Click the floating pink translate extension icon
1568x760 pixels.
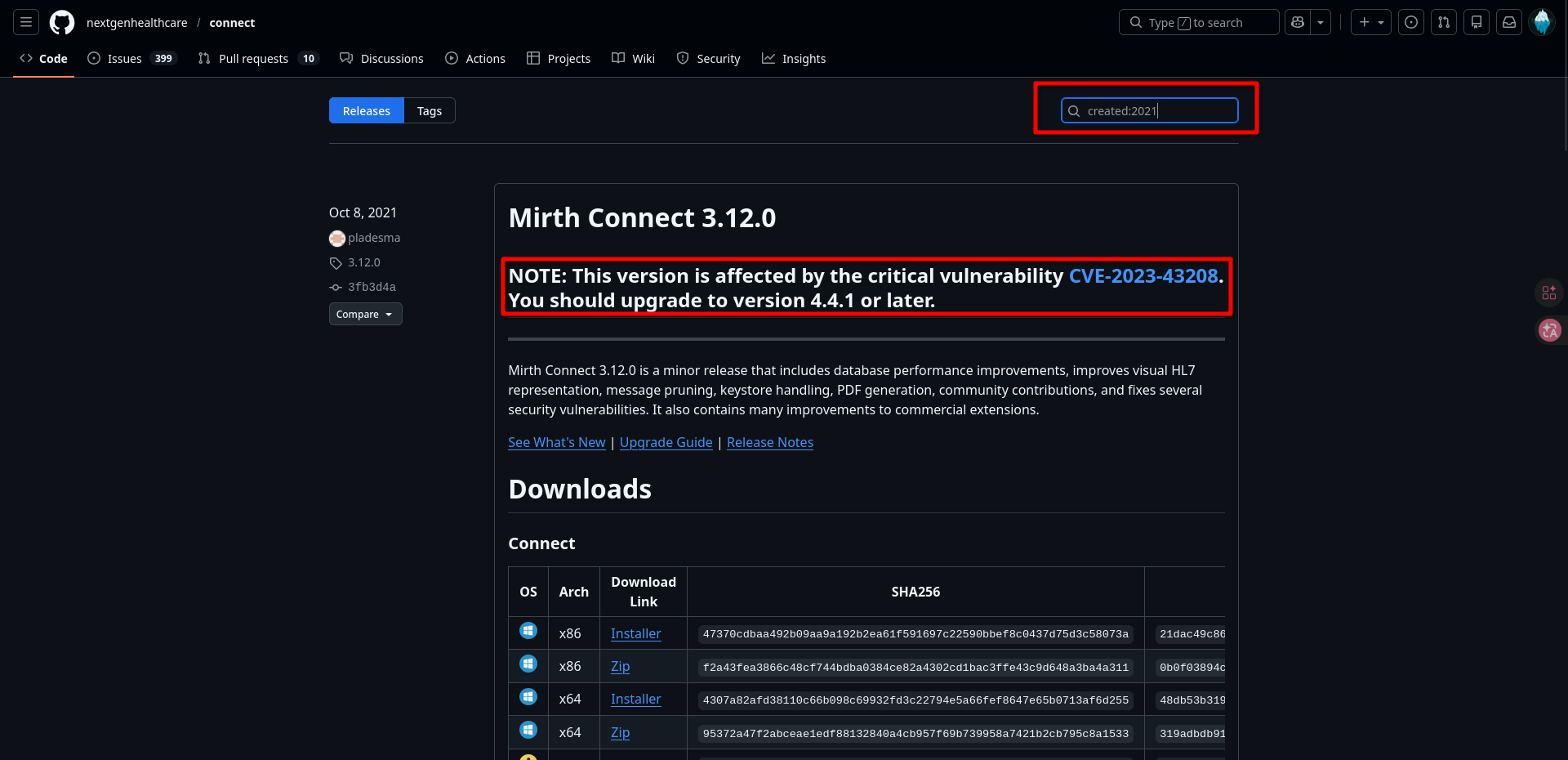click(x=1549, y=330)
